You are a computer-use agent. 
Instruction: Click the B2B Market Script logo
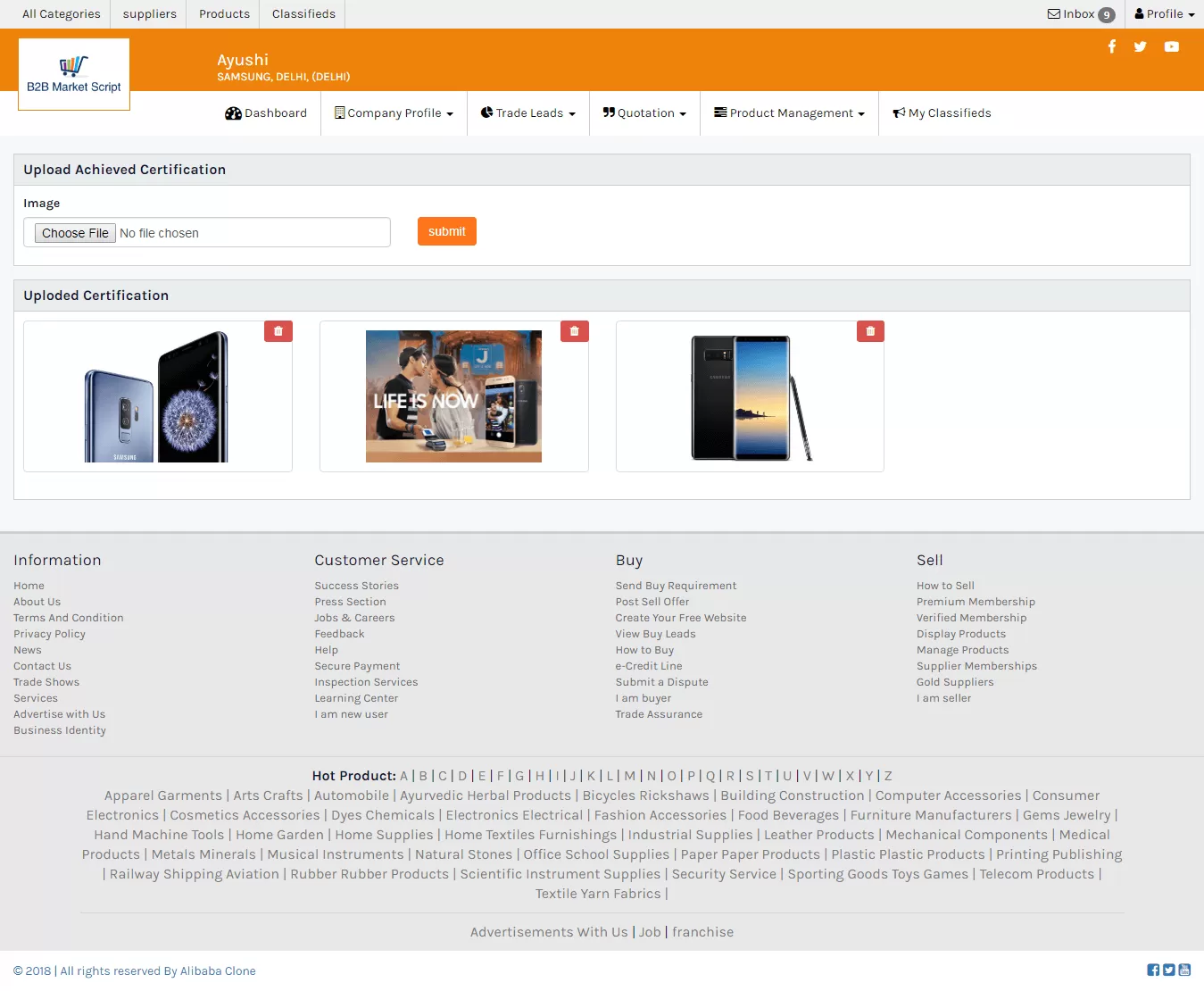click(x=74, y=74)
